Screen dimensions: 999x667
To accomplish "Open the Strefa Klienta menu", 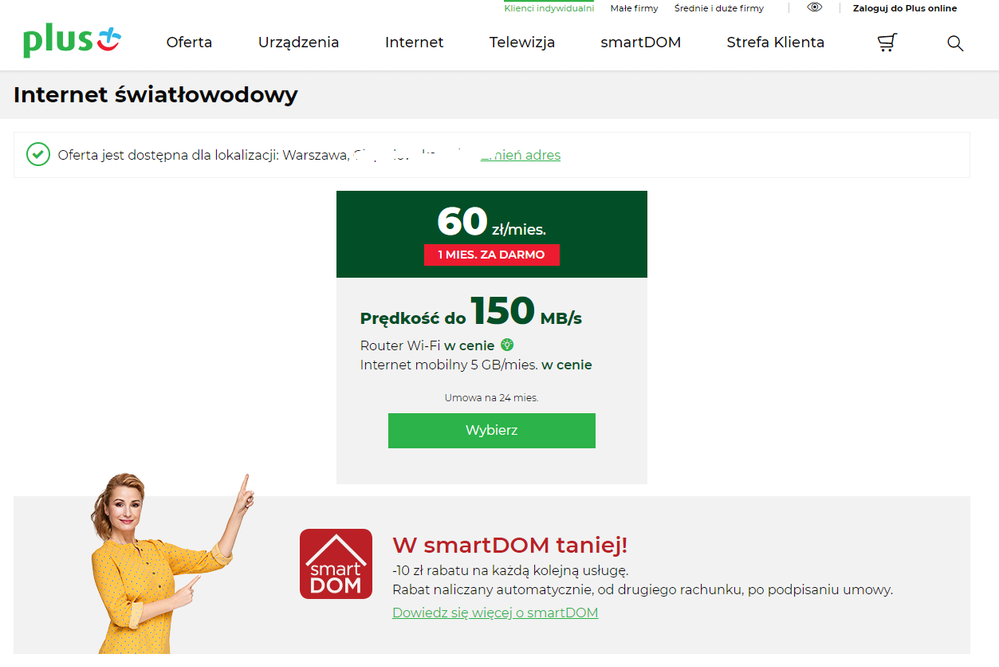I will (775, 42).
